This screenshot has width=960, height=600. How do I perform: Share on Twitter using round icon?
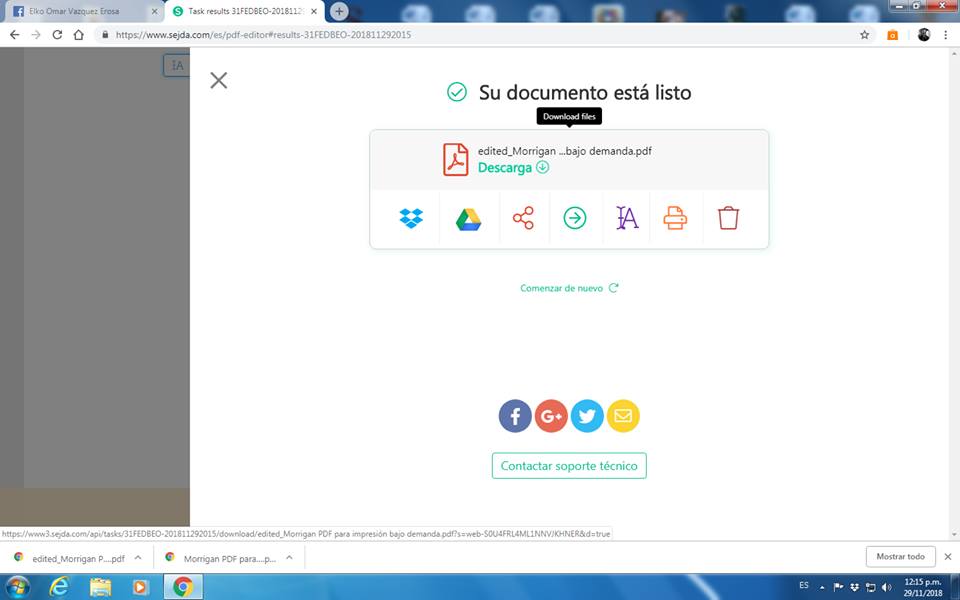(x=587, y=416)
